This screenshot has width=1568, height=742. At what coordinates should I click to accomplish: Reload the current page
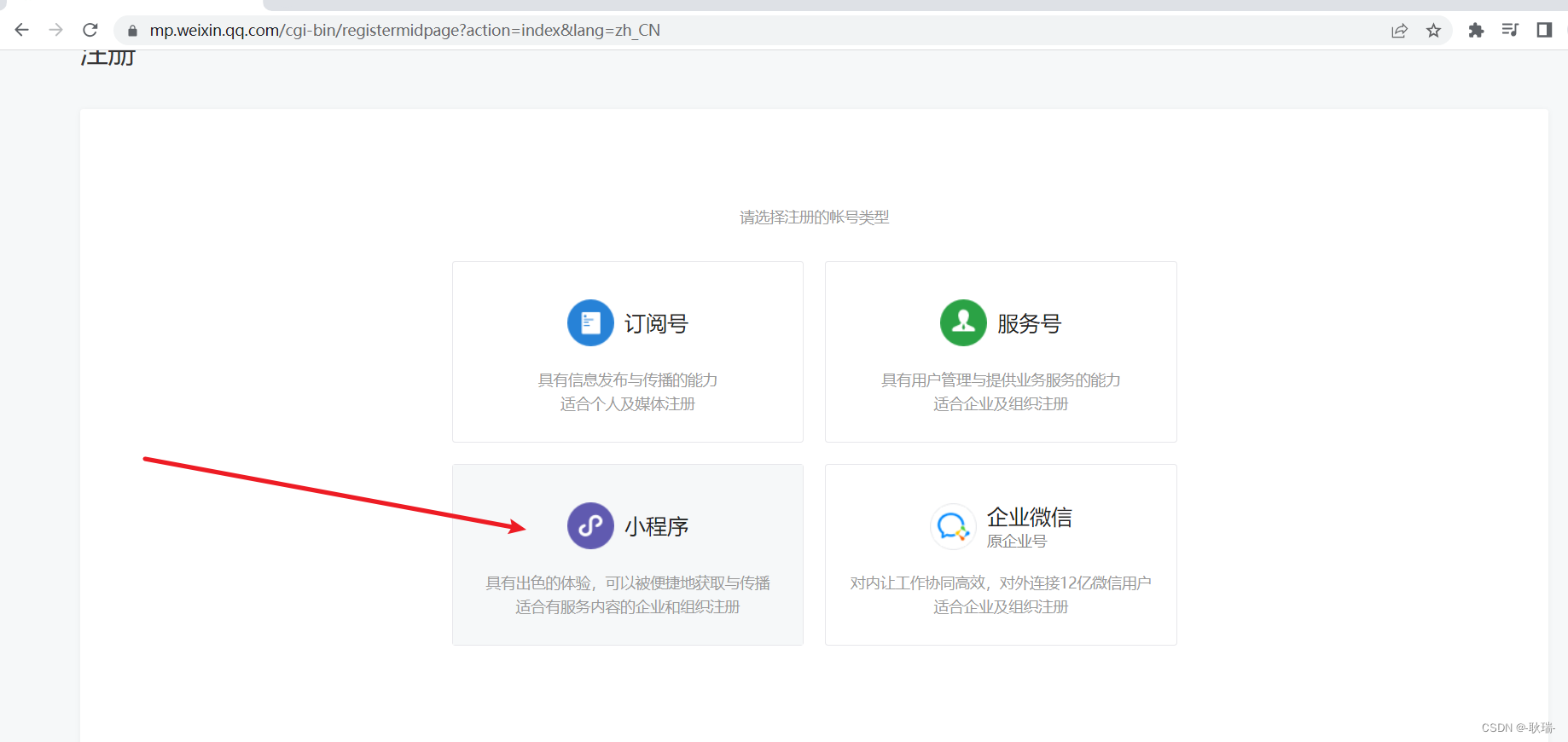click(x=90, y=30)
